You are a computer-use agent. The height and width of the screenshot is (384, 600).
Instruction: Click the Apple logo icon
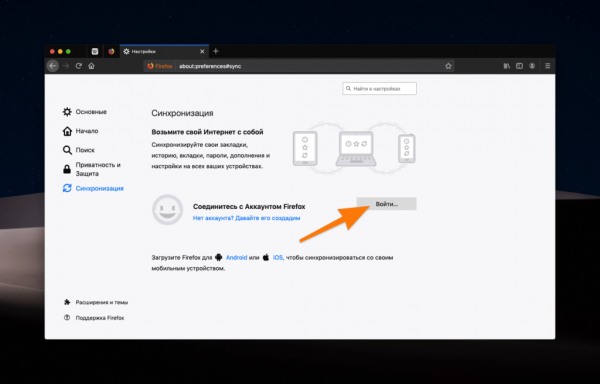tap(266, 257)
